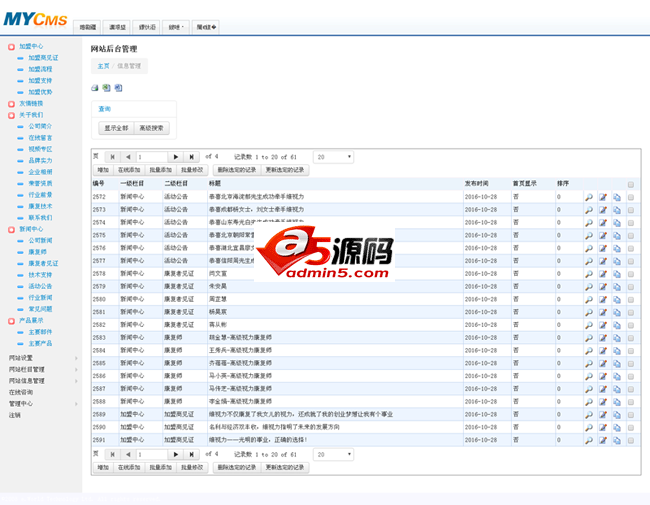Check the checkbox for record 2574

click(x=631, y=223)
